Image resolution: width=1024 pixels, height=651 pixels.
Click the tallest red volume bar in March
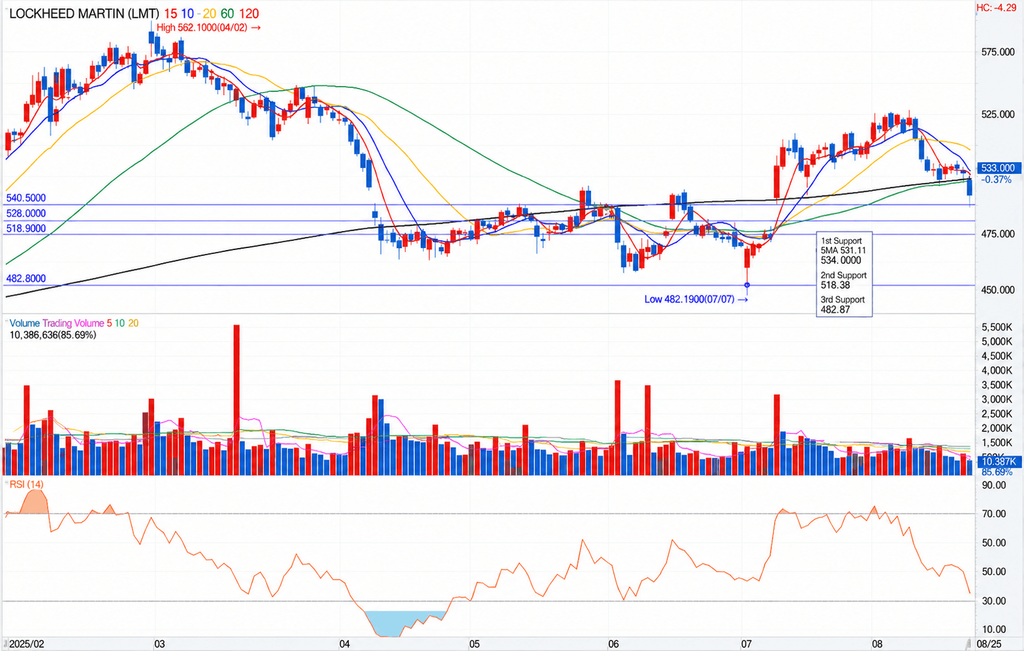tap(236, 400)
